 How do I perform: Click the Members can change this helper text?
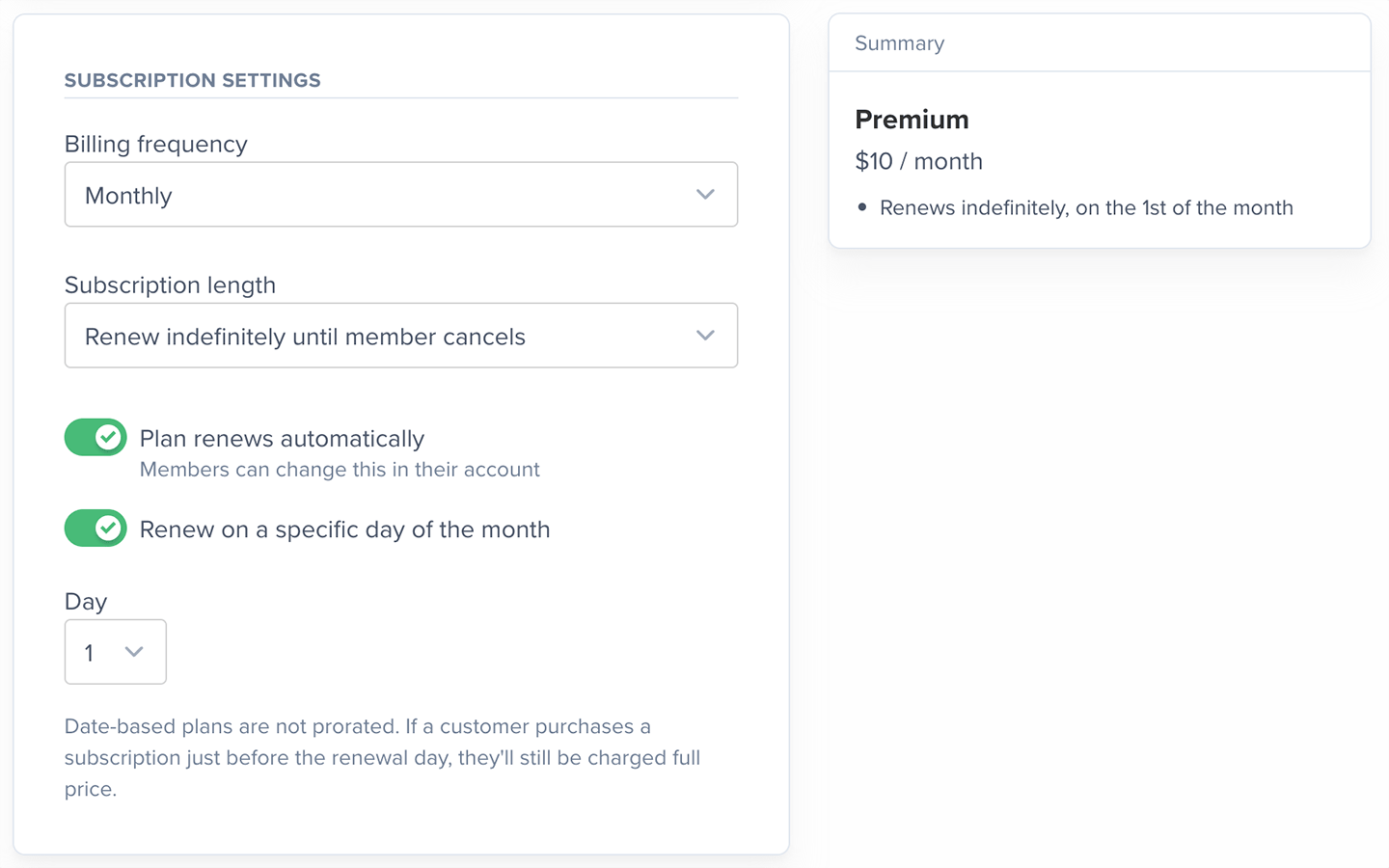(x=340, y=470)
